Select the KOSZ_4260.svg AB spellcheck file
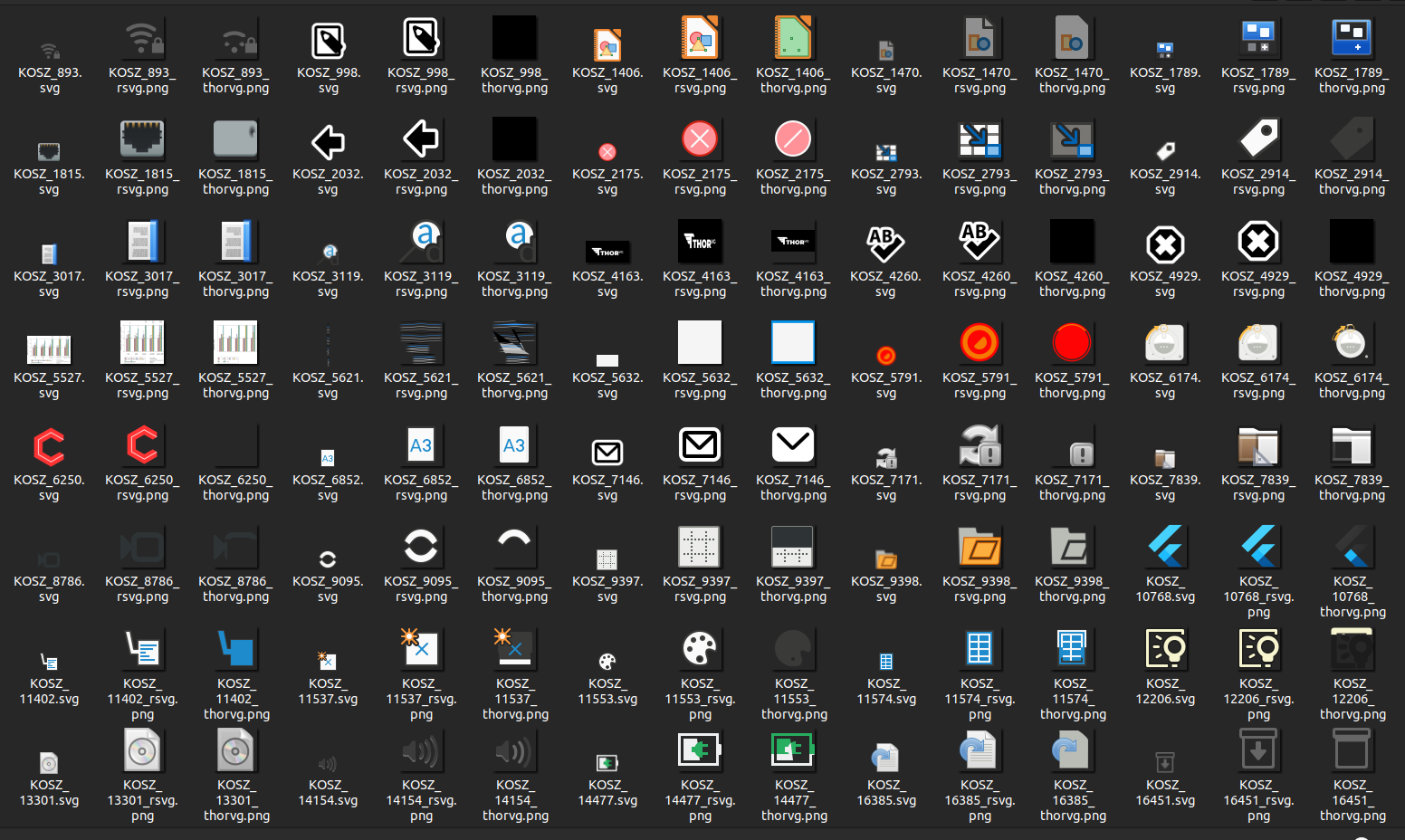 pyautogui.click(x=885, y=243)
